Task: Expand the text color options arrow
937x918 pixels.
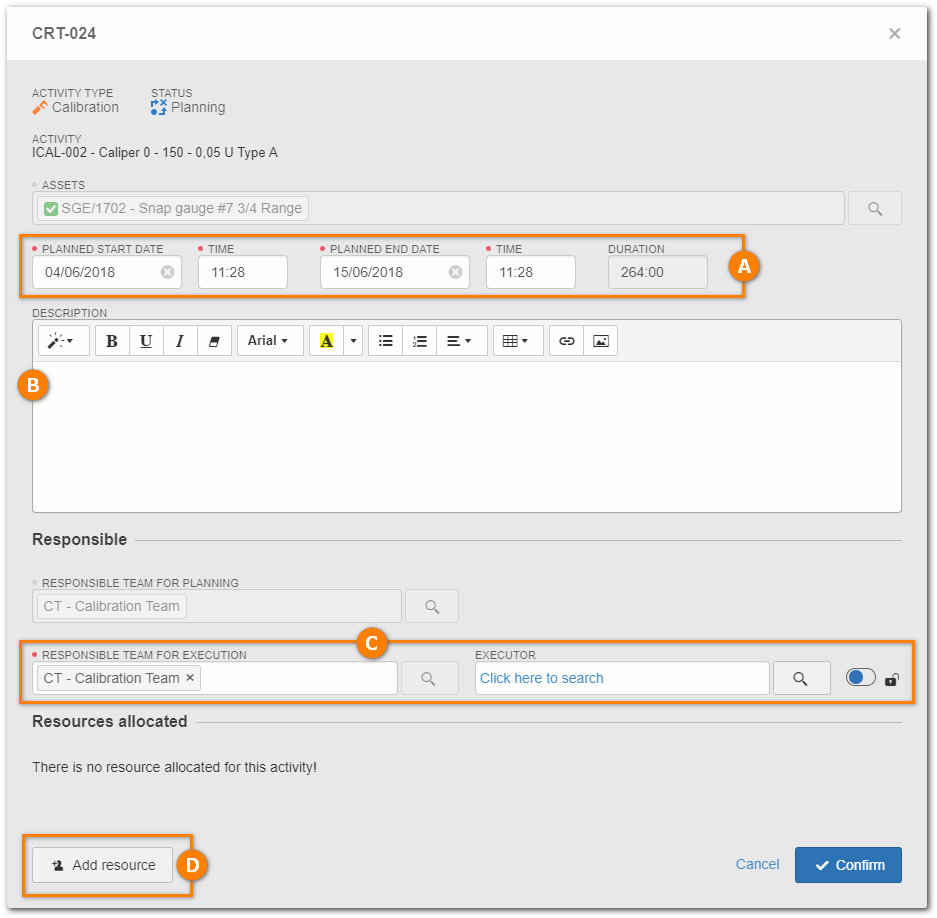Action: tap(353, 341)
